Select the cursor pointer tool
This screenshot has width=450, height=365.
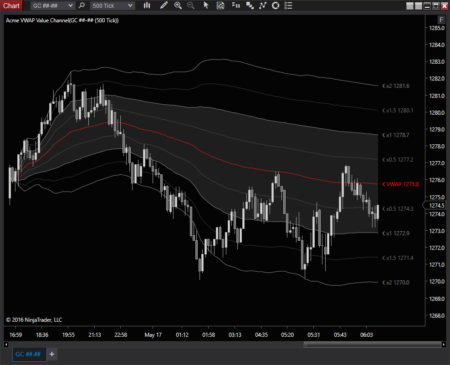point(206,5)
